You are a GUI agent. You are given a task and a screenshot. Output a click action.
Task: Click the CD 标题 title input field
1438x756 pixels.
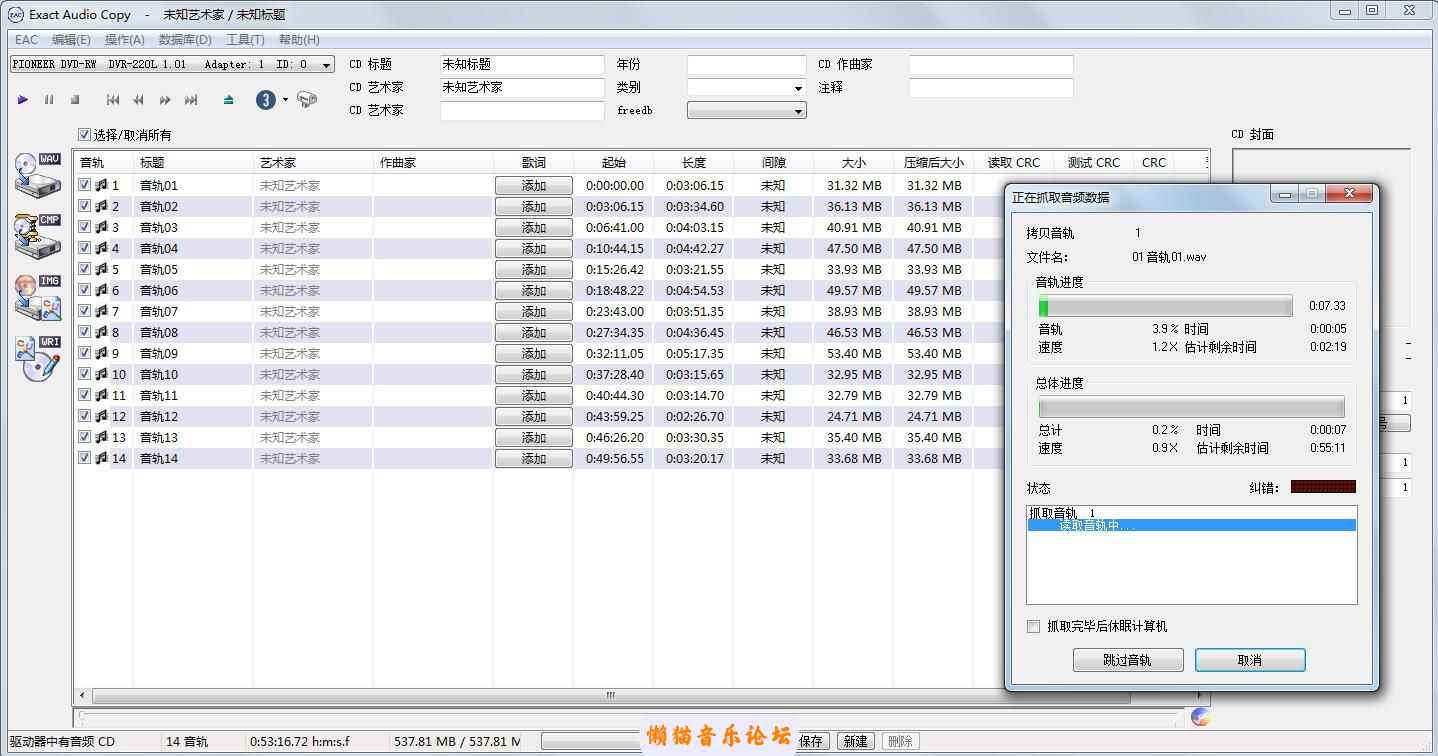[522, 64]
